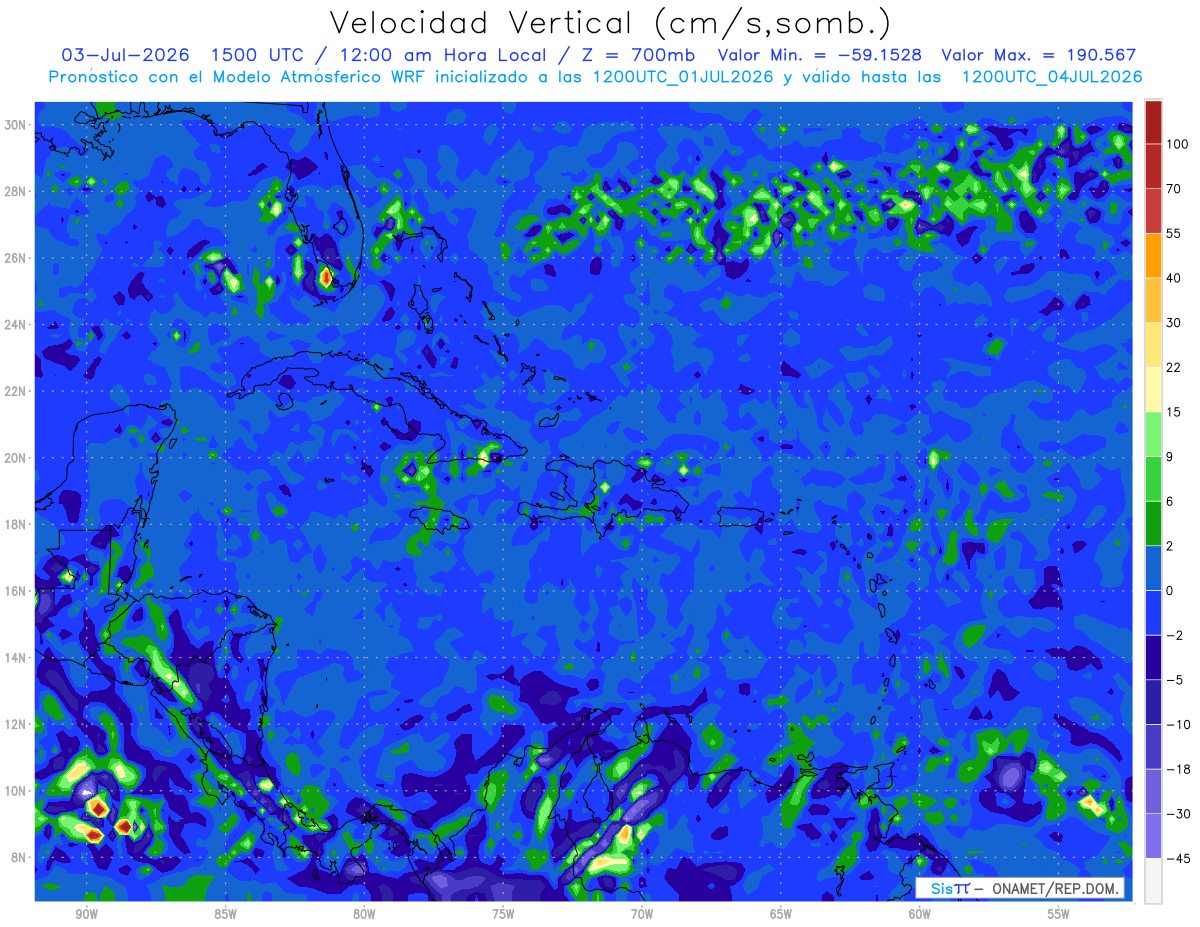
Task: Click the dark green swatch between 2 and 6
Action: click(x=1153, y=523)
